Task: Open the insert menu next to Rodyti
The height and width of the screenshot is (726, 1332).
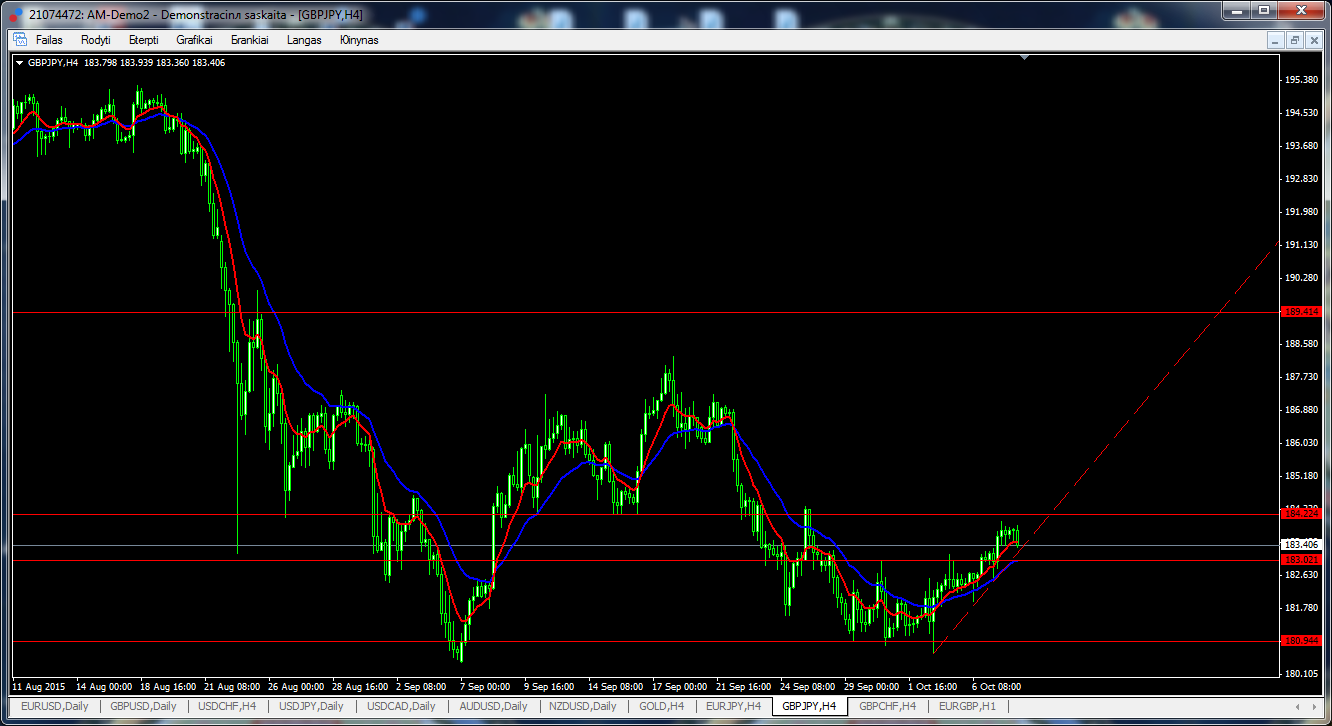Action: (143, 40)
